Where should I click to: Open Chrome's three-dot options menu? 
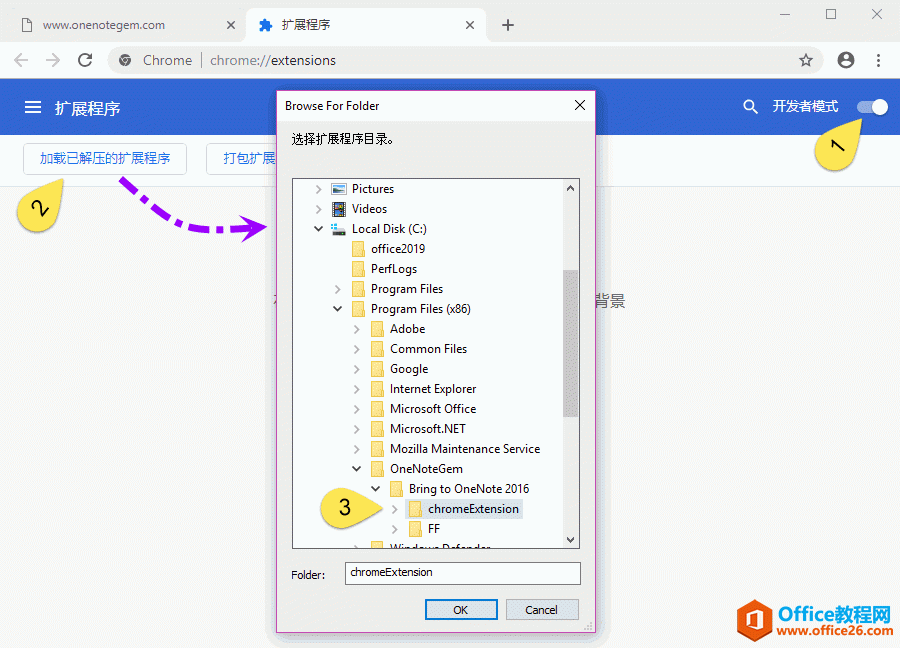[x=878, y=60]
